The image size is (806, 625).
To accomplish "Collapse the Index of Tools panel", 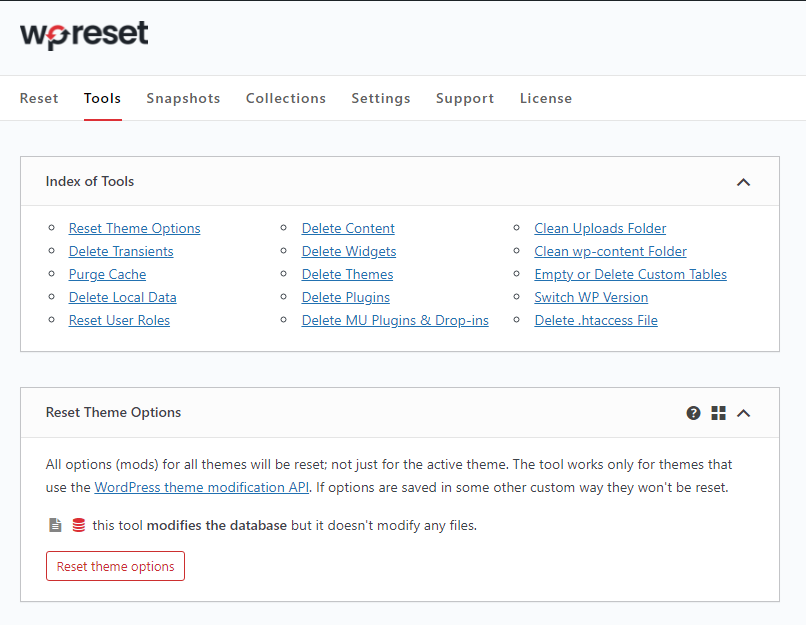I will (743, 182).
